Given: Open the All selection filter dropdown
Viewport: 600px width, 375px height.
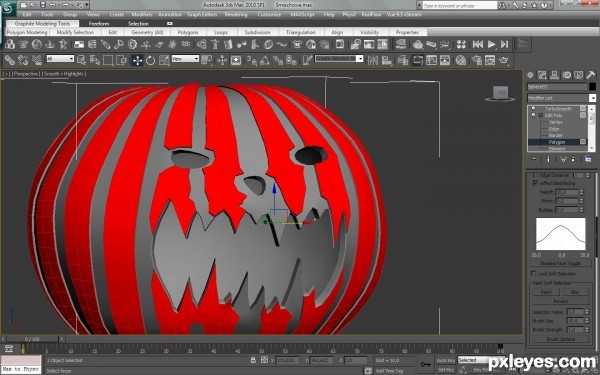Looking at the screenshot, I should [60, 59].
